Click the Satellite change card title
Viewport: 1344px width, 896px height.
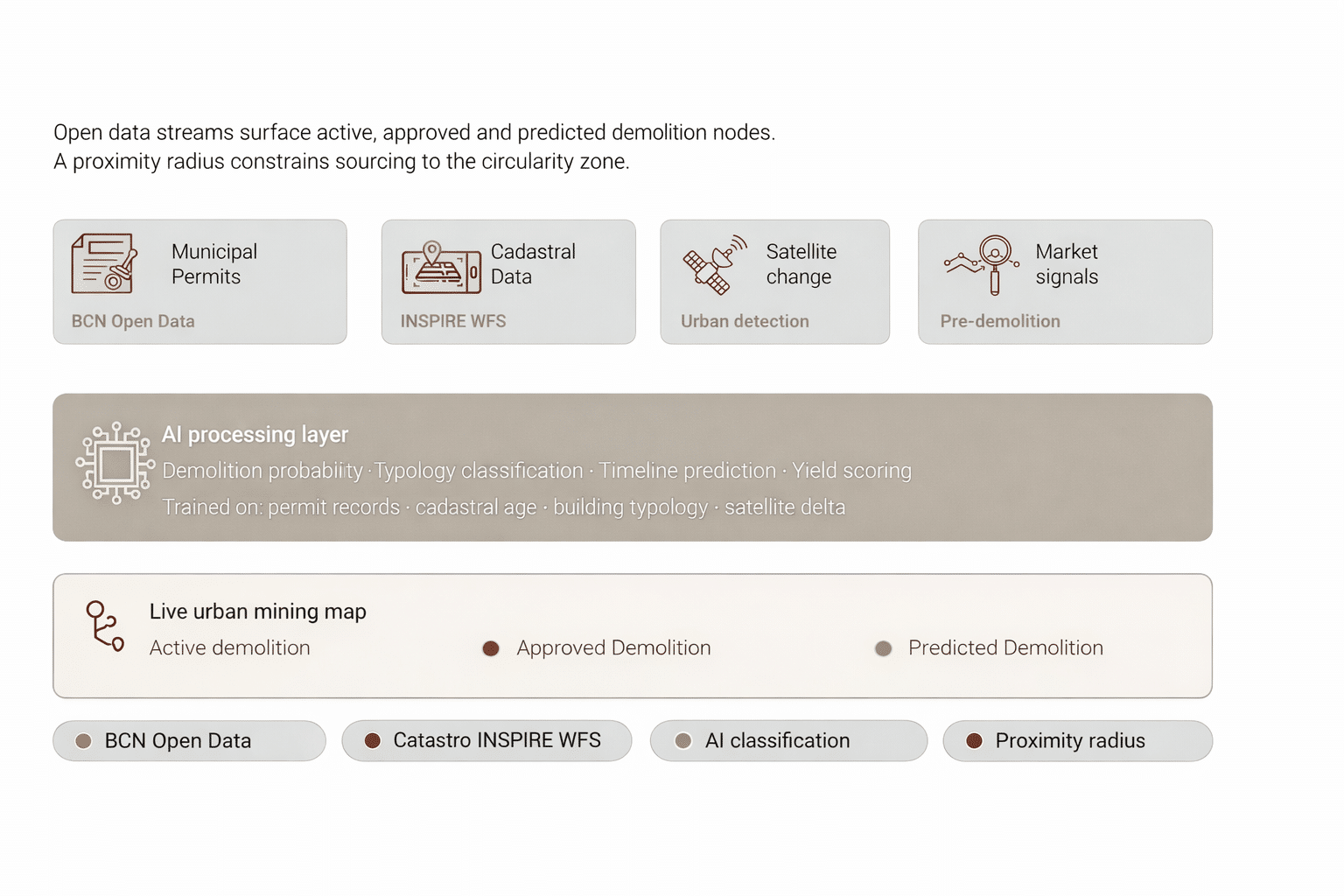(x=801, y=264)
